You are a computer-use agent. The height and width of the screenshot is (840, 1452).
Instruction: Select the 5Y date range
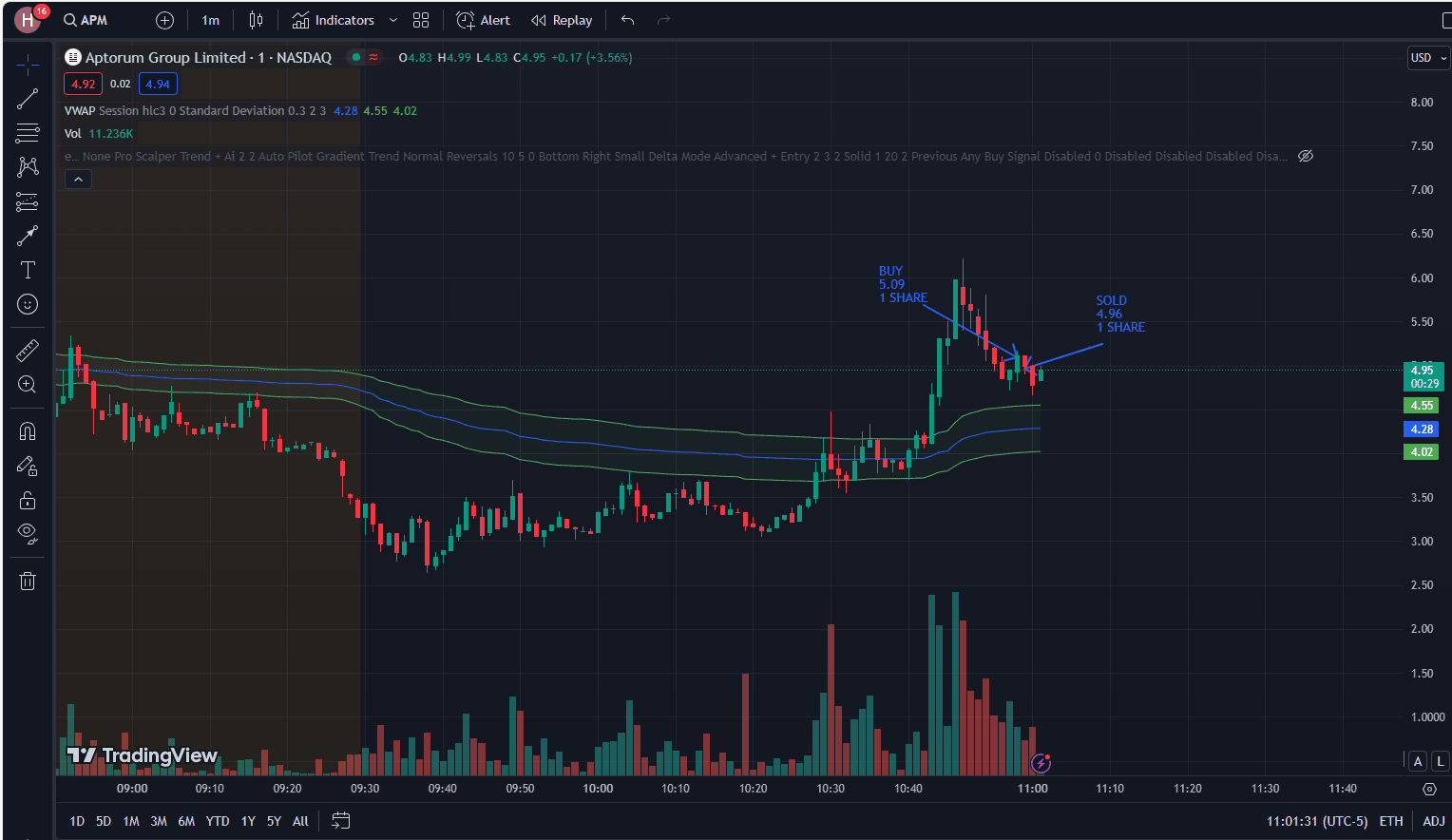pos(274,821)
